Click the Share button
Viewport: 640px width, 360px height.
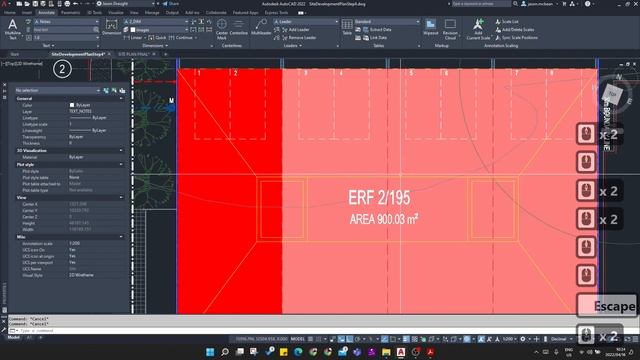[x=171, y=4]
